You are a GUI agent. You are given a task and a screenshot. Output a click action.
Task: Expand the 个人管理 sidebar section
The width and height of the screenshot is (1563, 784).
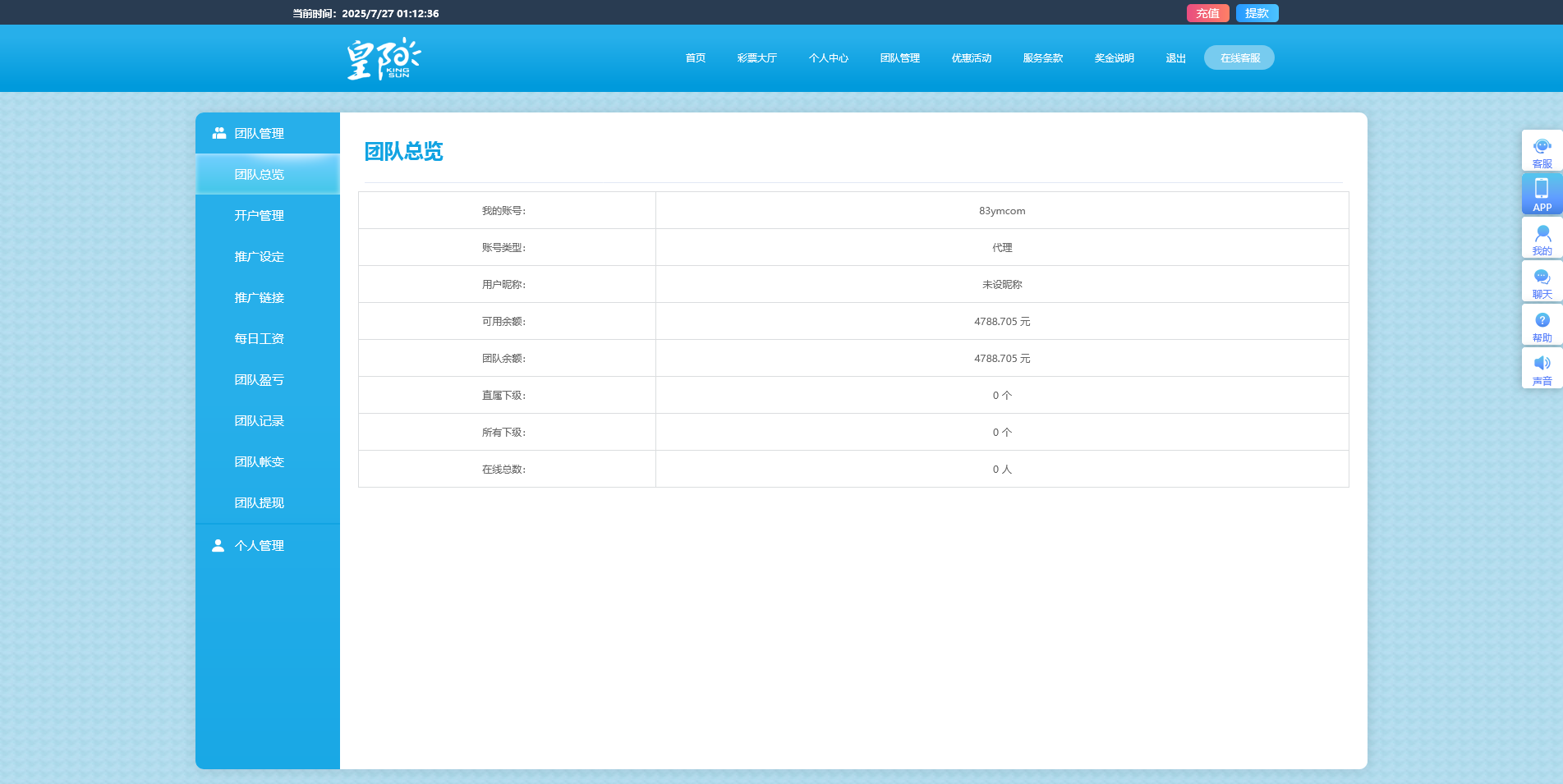(x=268, y=545)
